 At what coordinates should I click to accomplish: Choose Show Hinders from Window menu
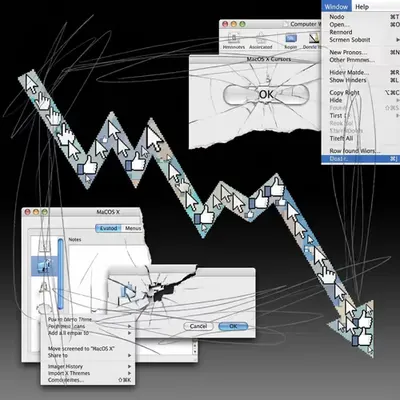coord(348,80)
